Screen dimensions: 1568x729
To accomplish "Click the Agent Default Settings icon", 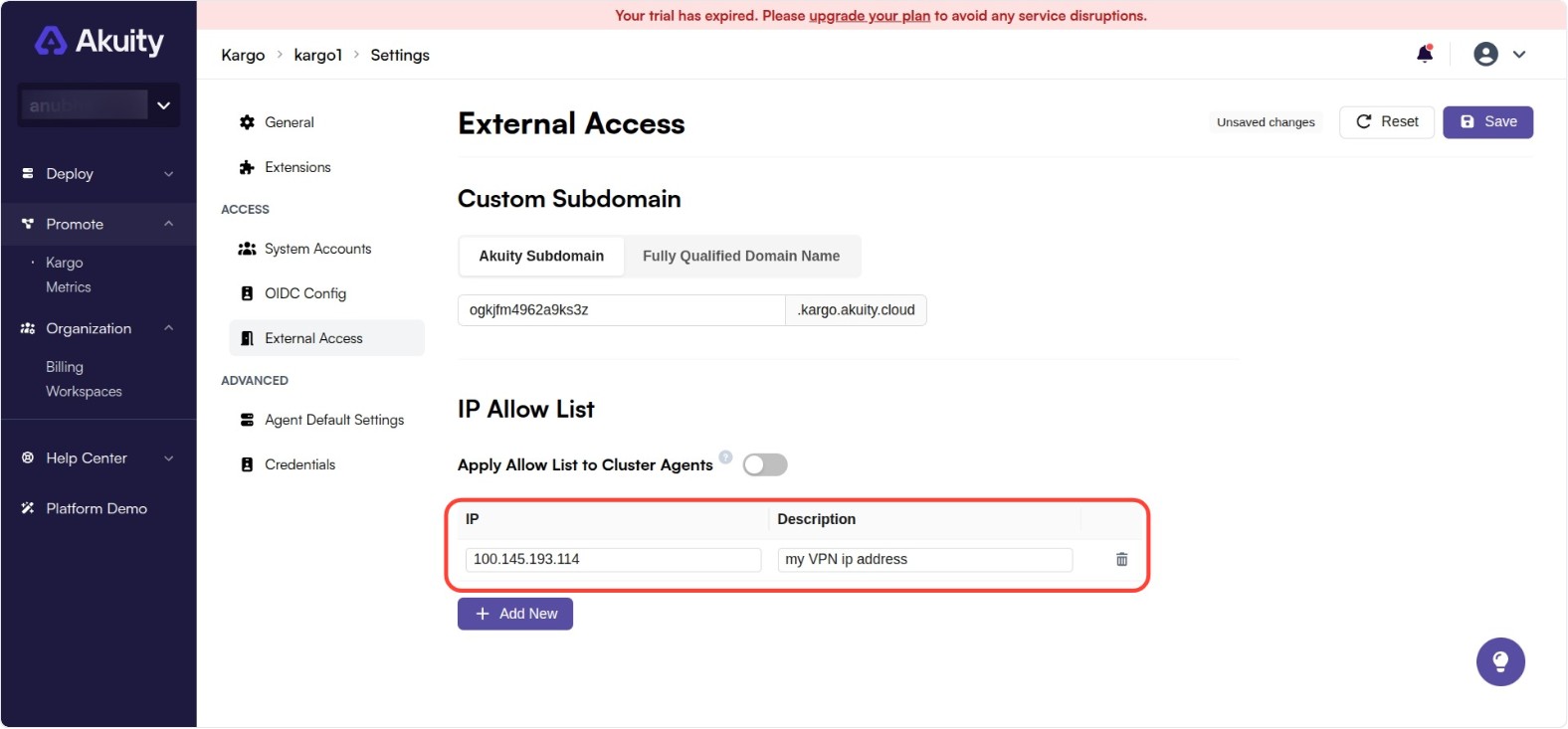I will (247, 419).
